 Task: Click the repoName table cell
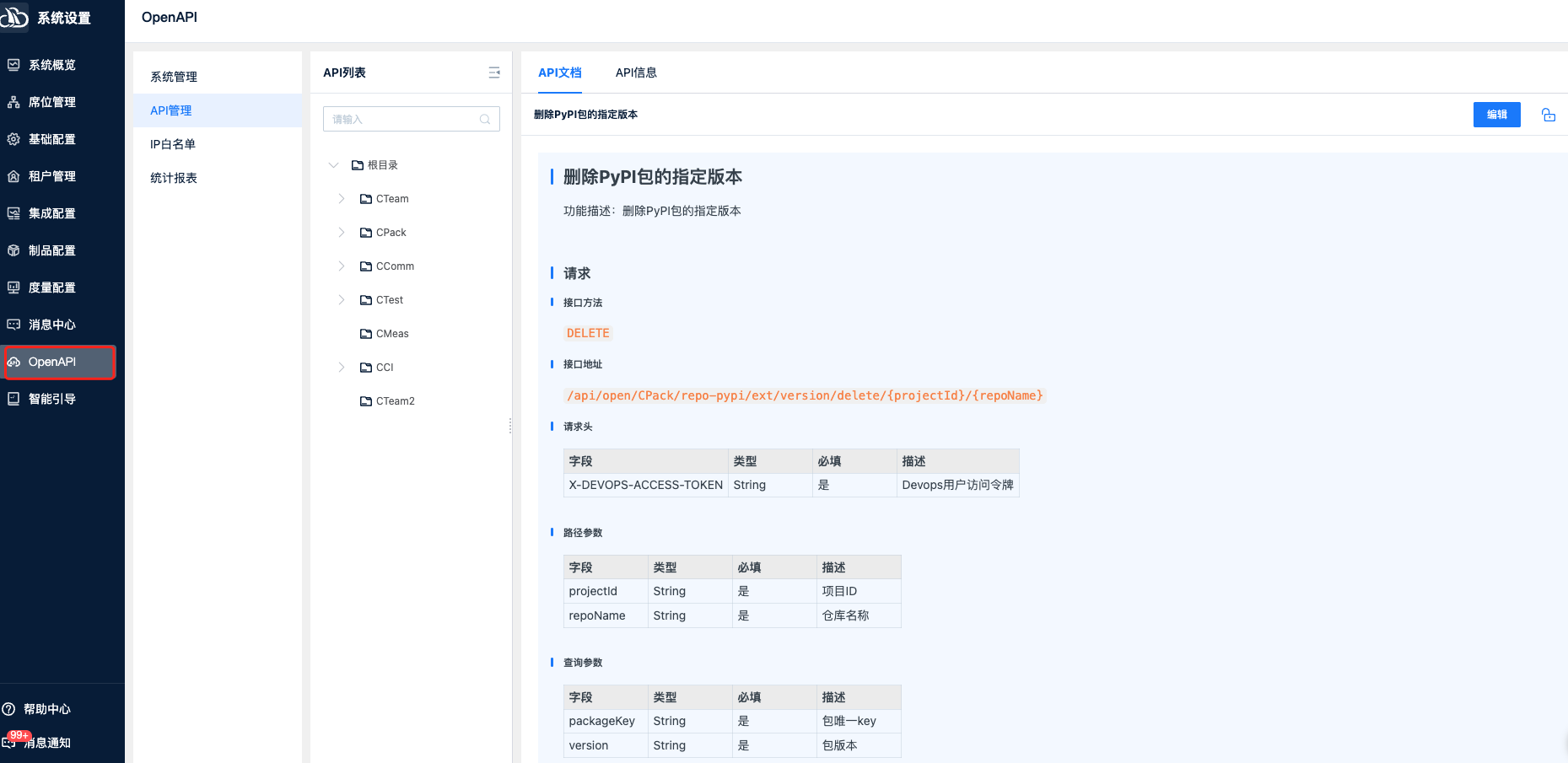click(606, 615)
